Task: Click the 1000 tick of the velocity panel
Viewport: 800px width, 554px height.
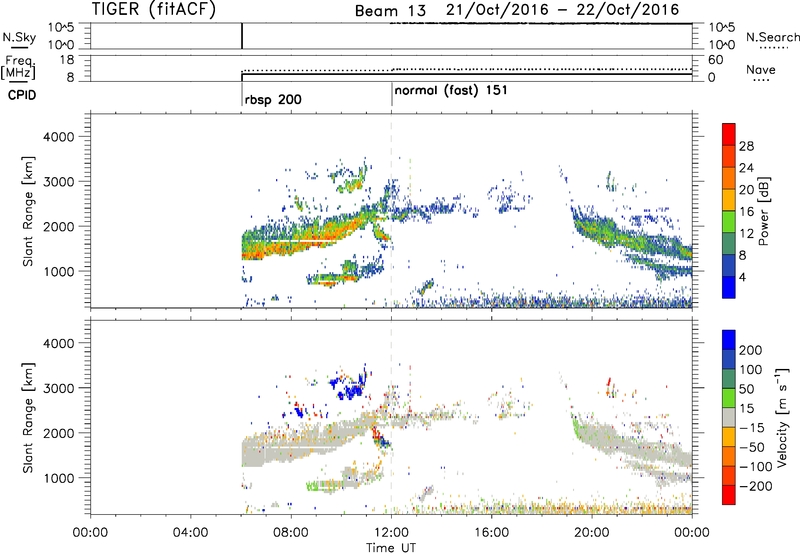Action: (x=59, y=478)
